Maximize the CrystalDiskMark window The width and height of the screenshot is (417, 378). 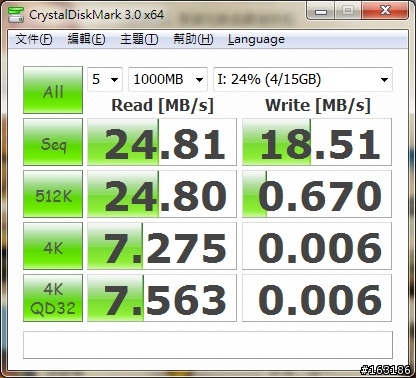click(x=348, y=11)
